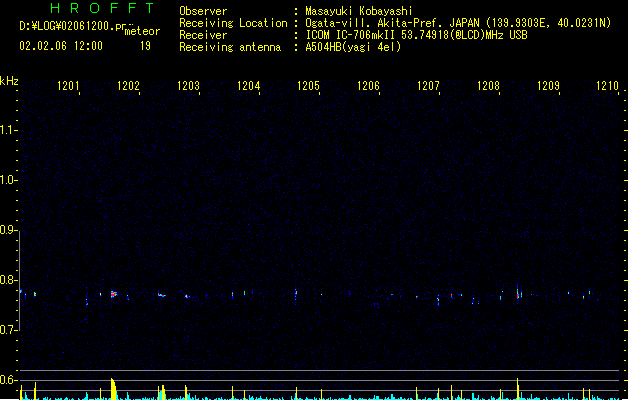This screenshot has width=629, height=400.
Task: Click the kHz axis unit label
Action: (x=9, y=81)
